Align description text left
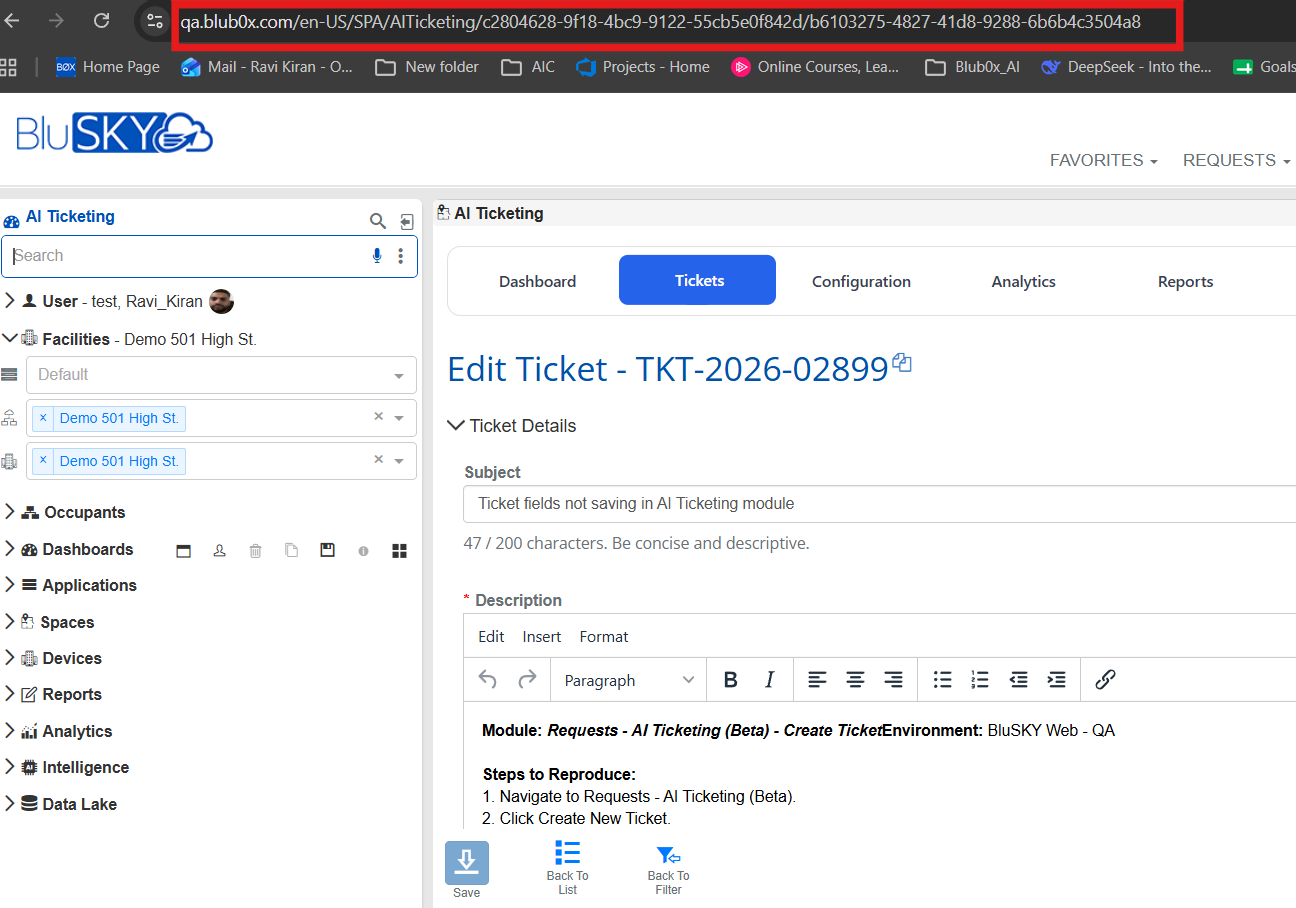 tap(817, 680)
